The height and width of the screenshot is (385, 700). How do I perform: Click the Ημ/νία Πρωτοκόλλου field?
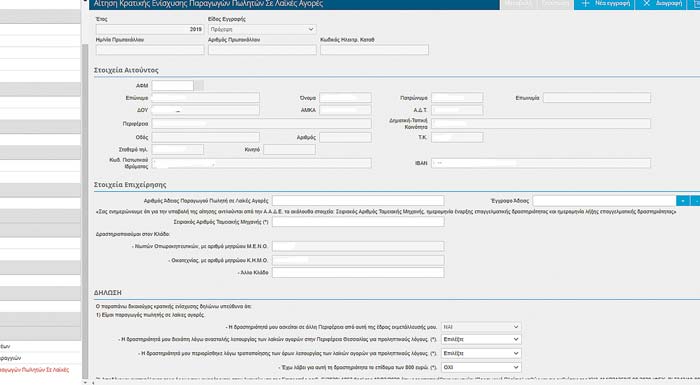(x=150, y=50)
